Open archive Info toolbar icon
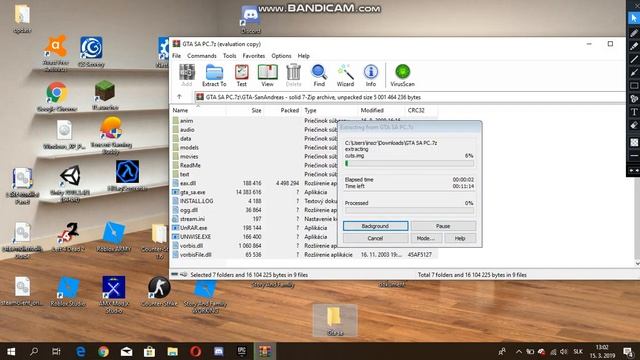The height and width of the screenshot is (360, 640). 371,75
